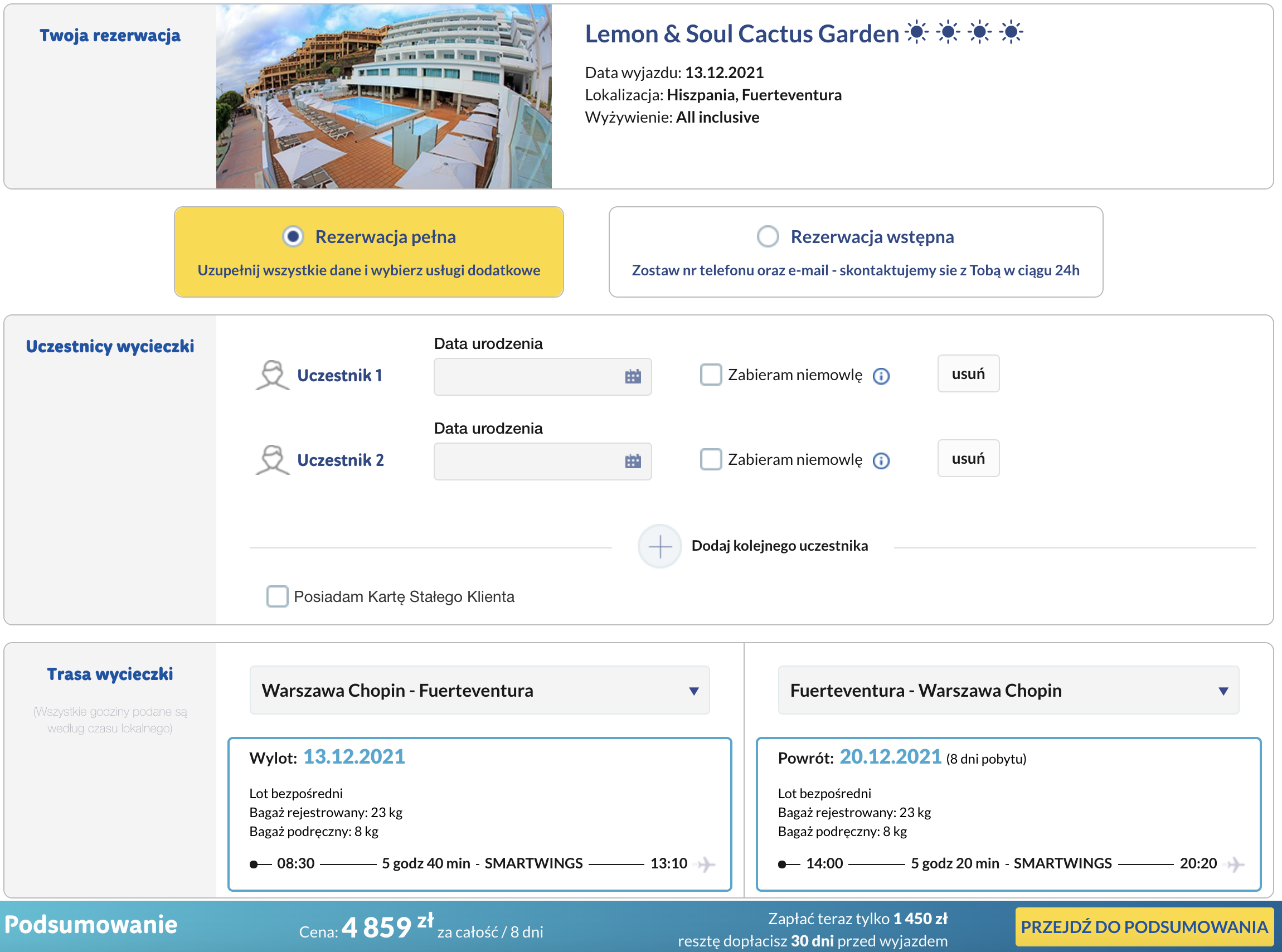The height and width of the screenshot is (952, 1282).
Task: Click info icon beside first Zabieram niemowlę
Action: click(881, 376)
